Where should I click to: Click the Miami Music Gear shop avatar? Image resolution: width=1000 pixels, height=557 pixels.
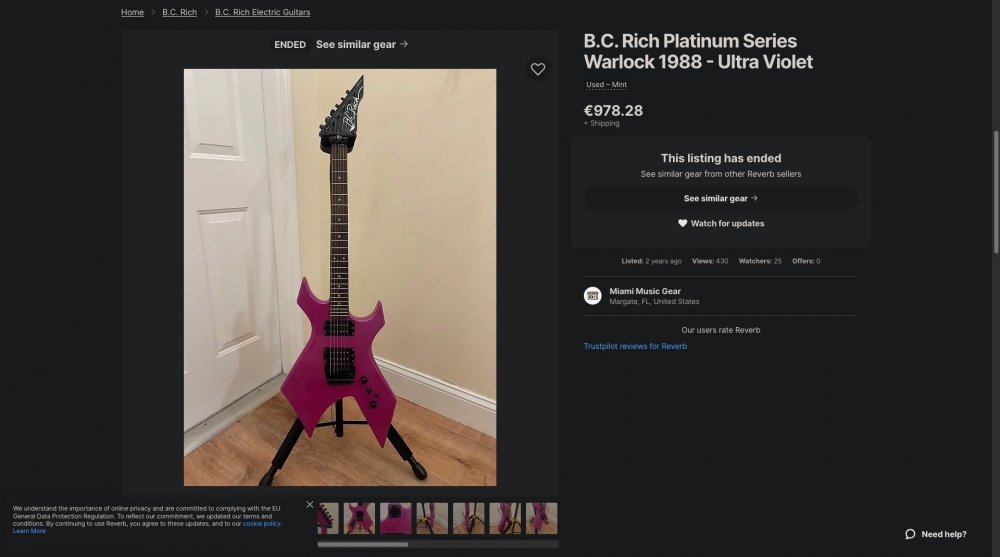pyautogui.click(x=592, y=295)
